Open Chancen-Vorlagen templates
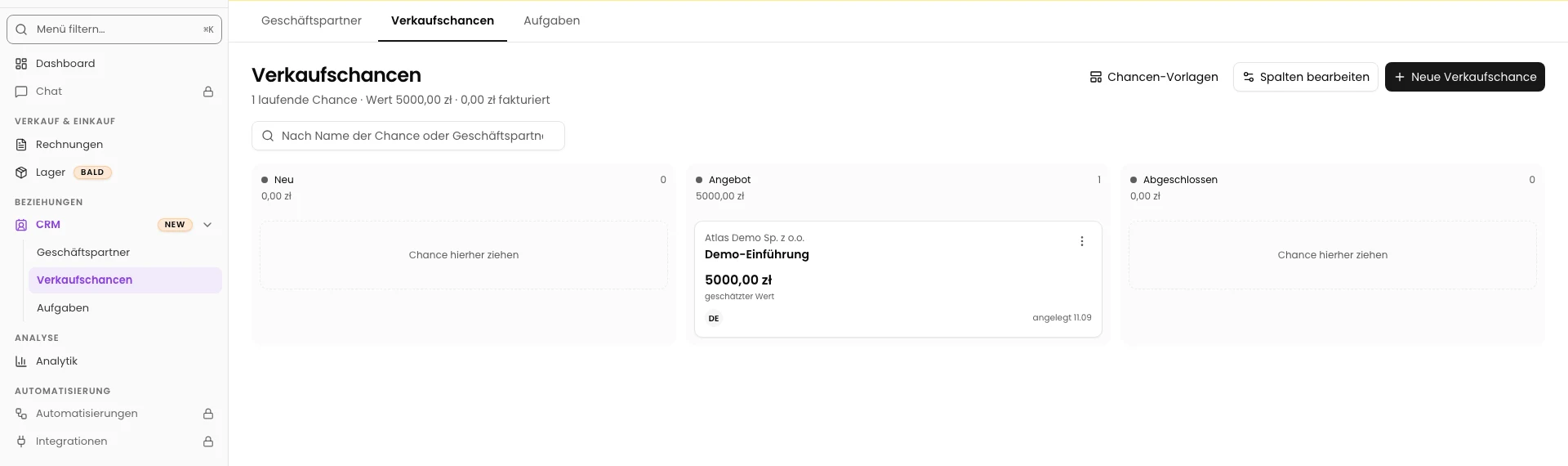The width and height of the screenshot is (1568, 466). click(1154, 77)
